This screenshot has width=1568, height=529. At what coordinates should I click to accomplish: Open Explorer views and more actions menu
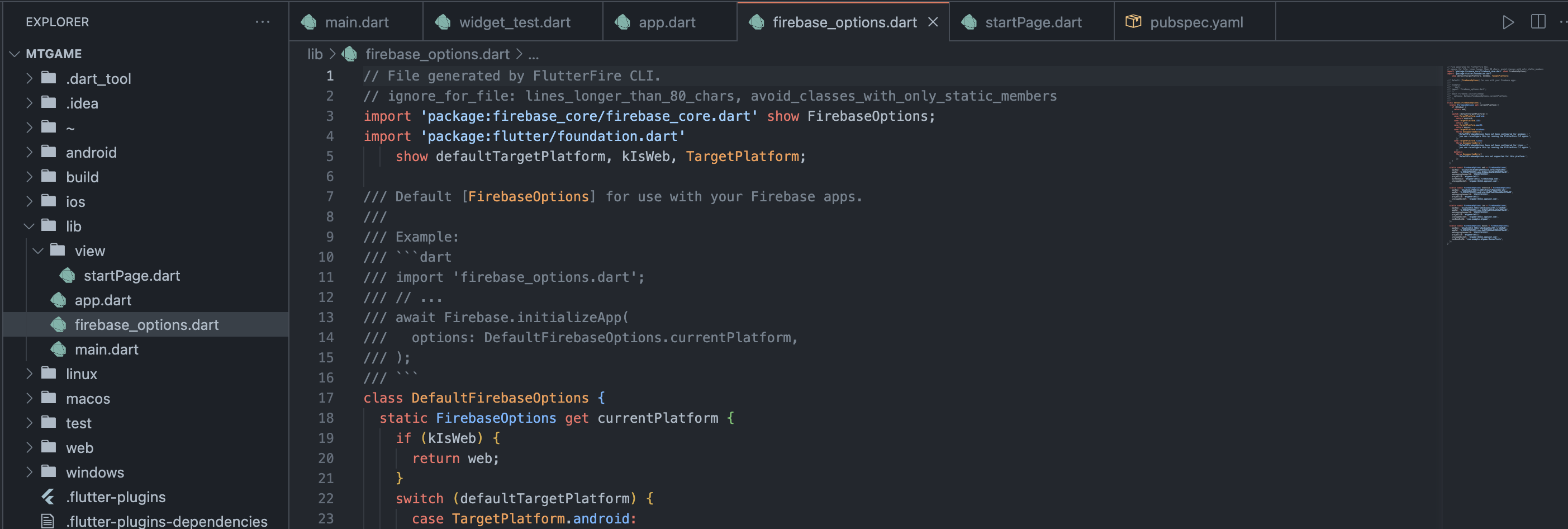(262, 22)
